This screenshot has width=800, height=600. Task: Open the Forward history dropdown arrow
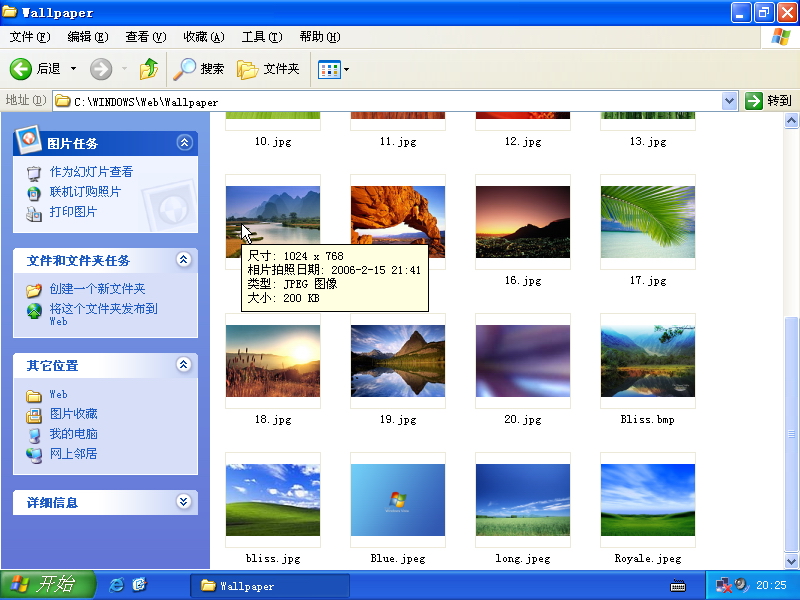click(124, 68)
